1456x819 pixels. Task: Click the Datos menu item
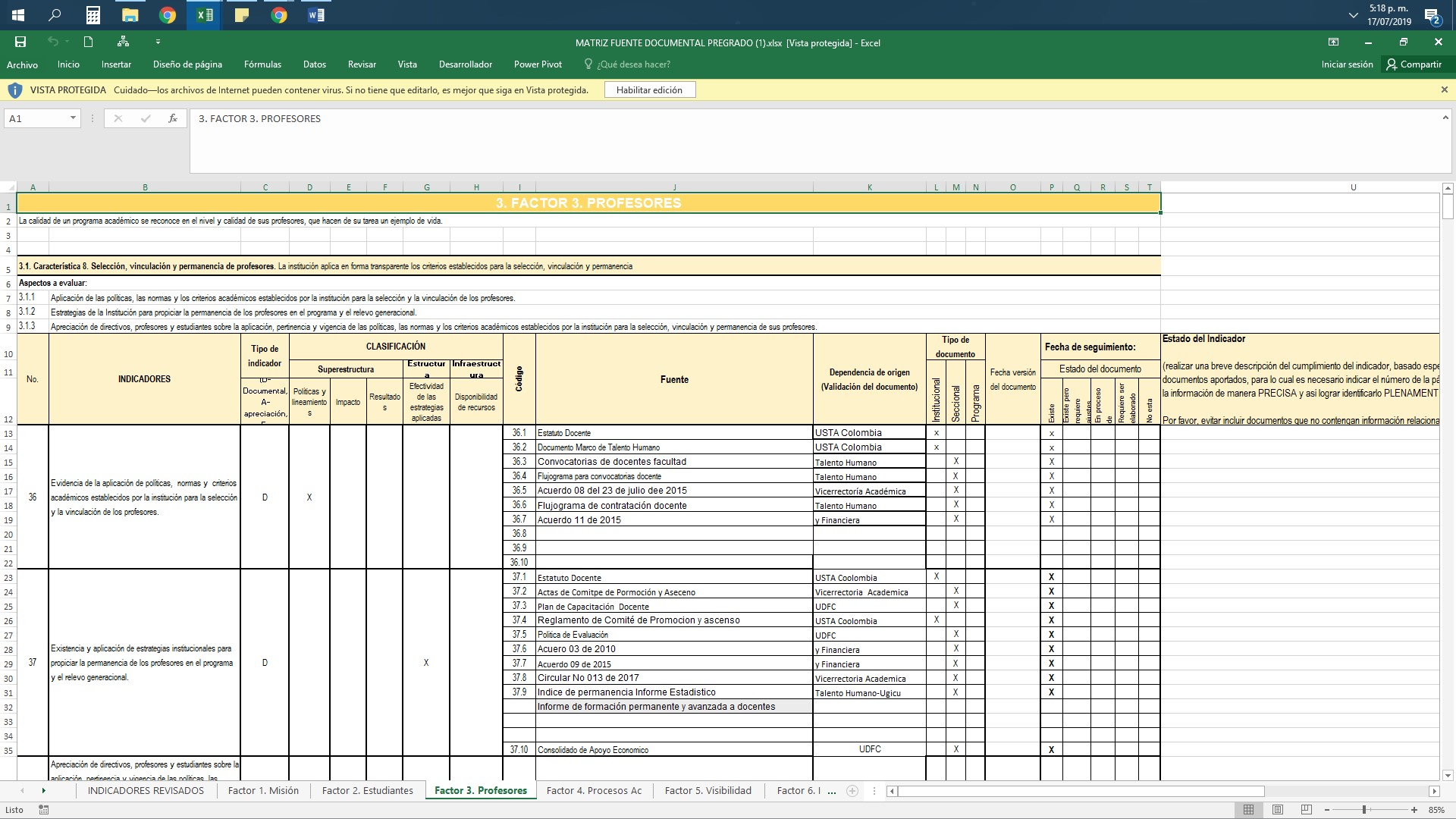(314, 64)
